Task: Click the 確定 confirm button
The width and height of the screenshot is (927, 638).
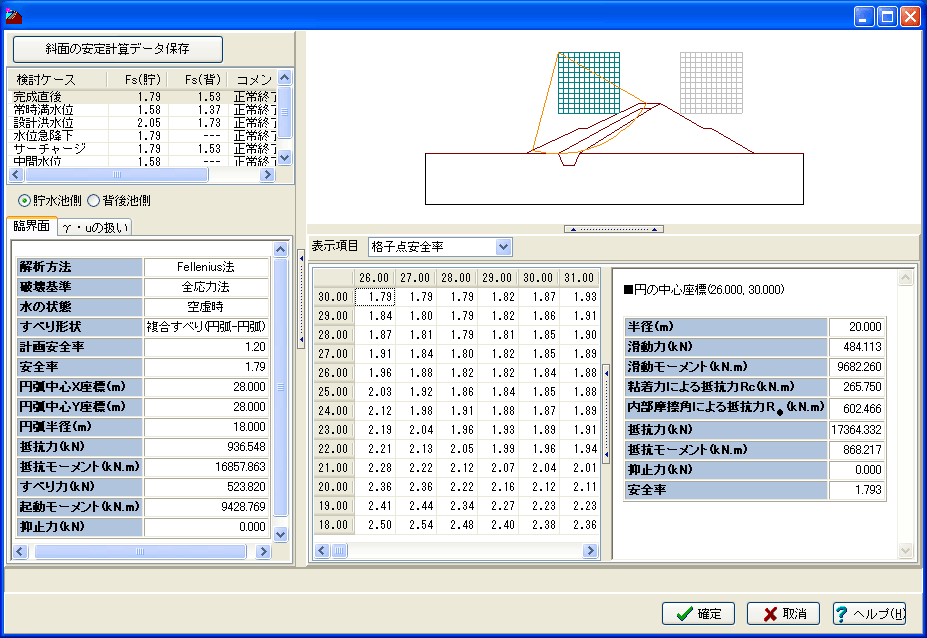Action: (698, 614)
